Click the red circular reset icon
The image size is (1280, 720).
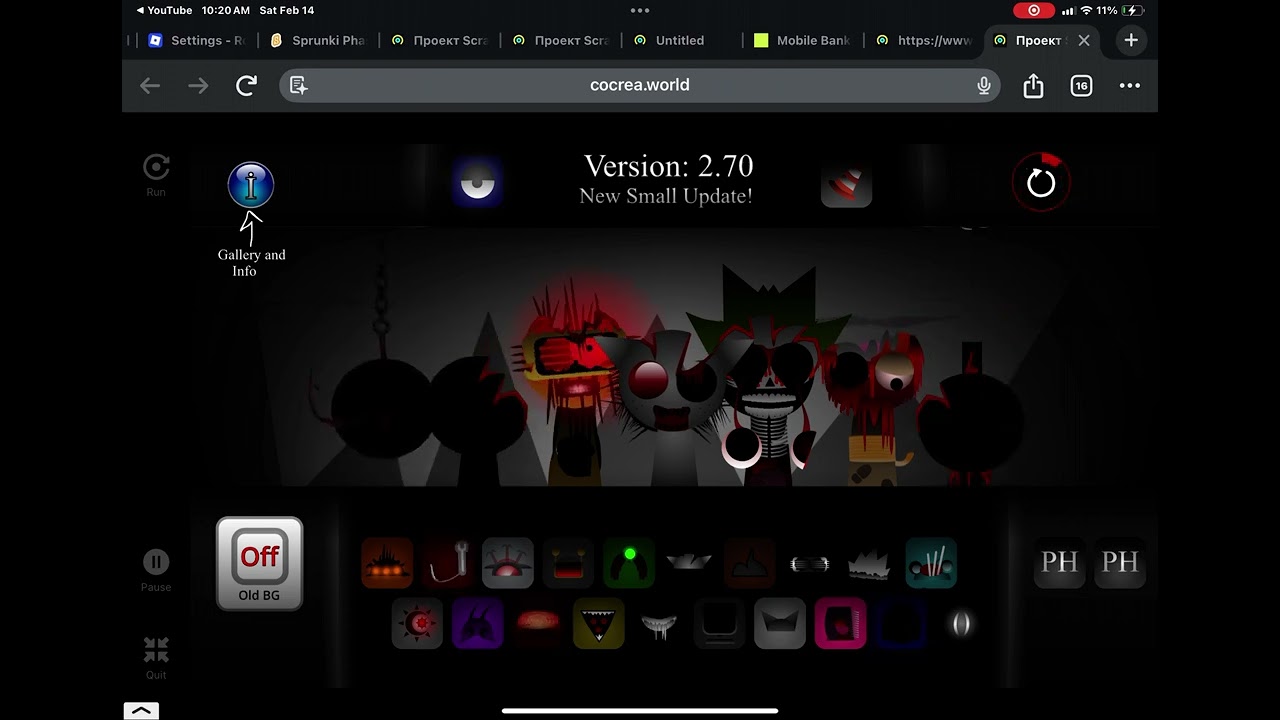pos(1041,182)
